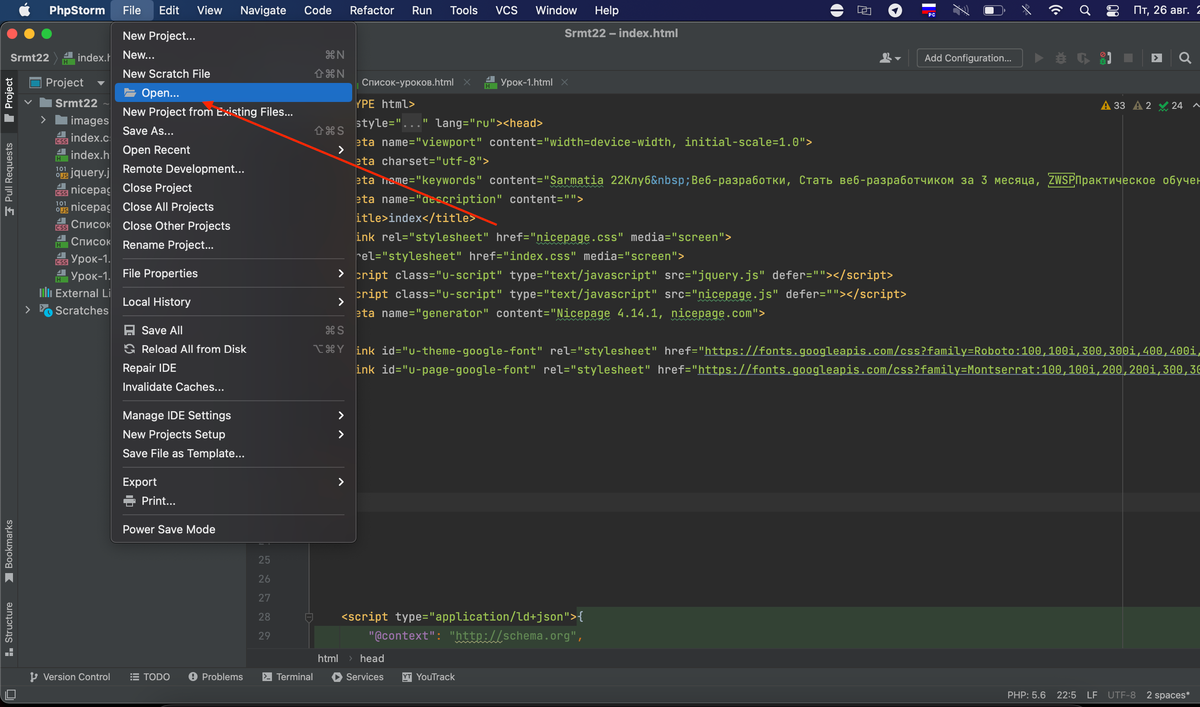Click the 33 warnings indicator

click(1112, 105)
